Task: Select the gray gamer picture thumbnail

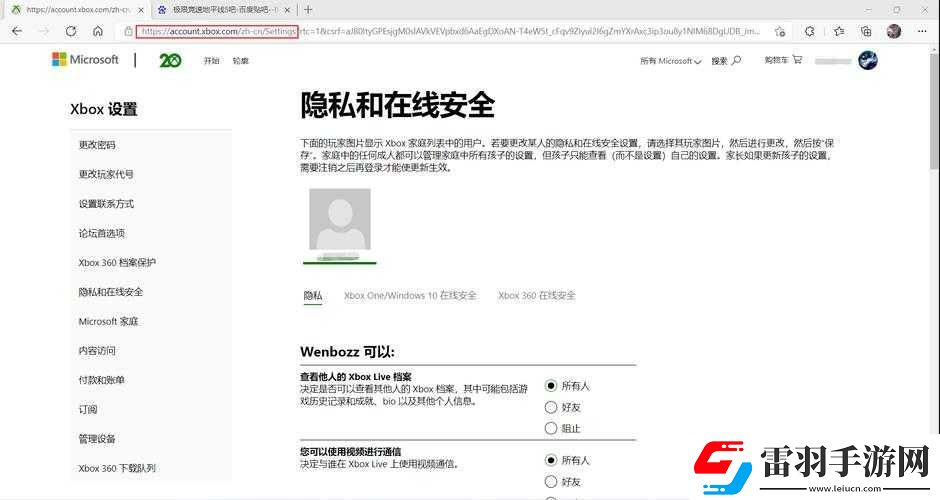Action: coord(340,219)
